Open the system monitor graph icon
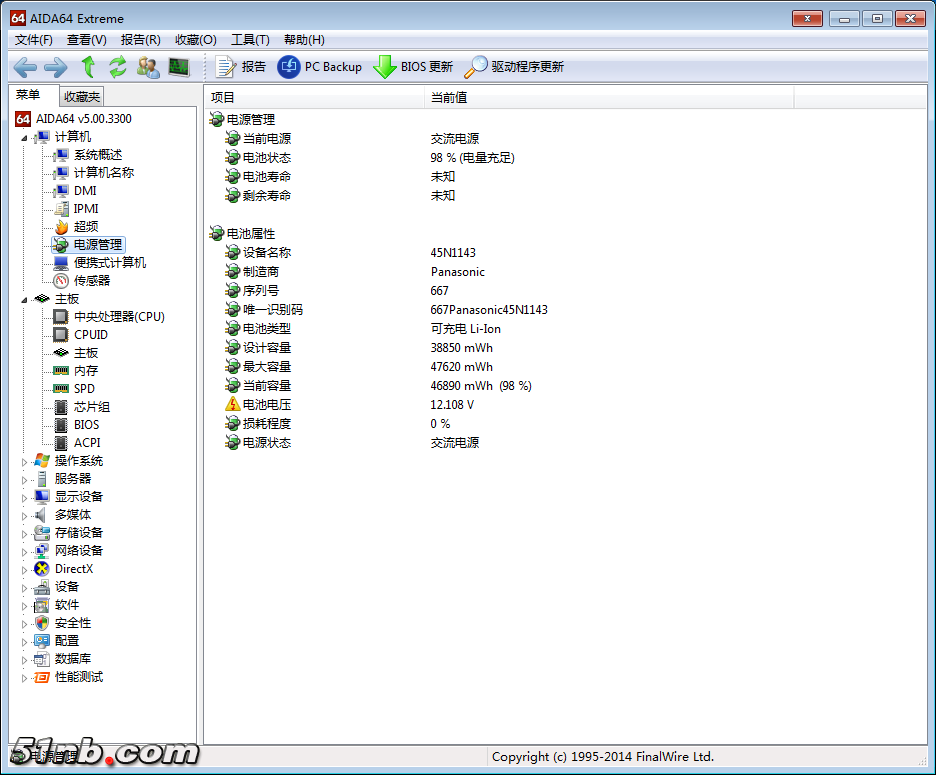This screenshot has width=936, height=775. [179, 67]
